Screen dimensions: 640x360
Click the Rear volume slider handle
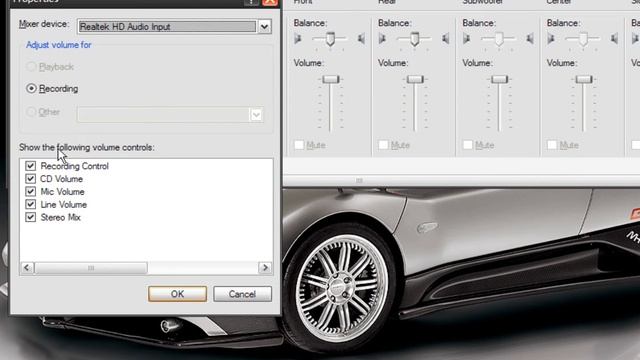(415, 79)
